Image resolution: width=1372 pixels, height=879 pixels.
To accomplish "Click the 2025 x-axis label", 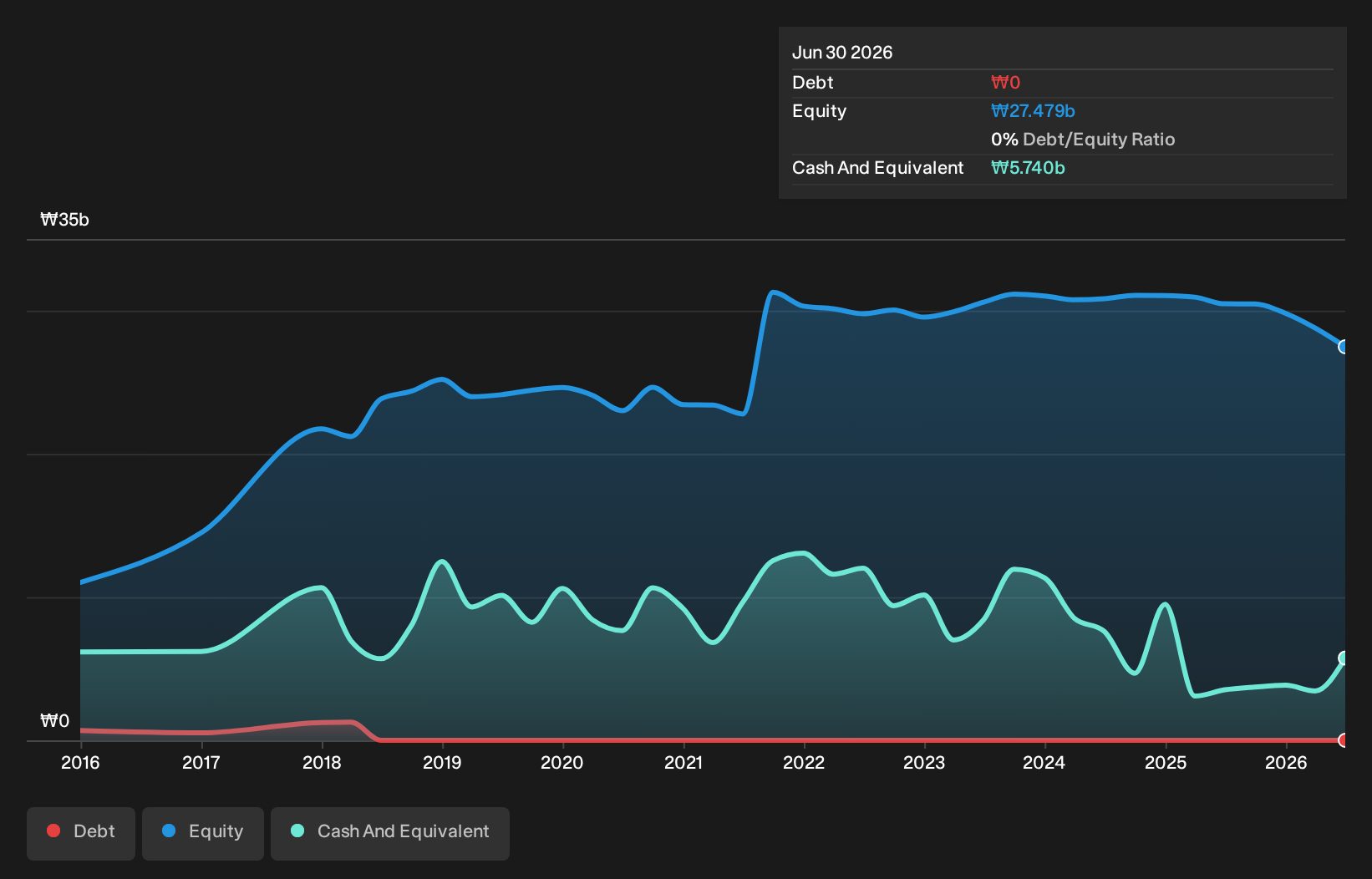I will click(x=1166, y=762).
